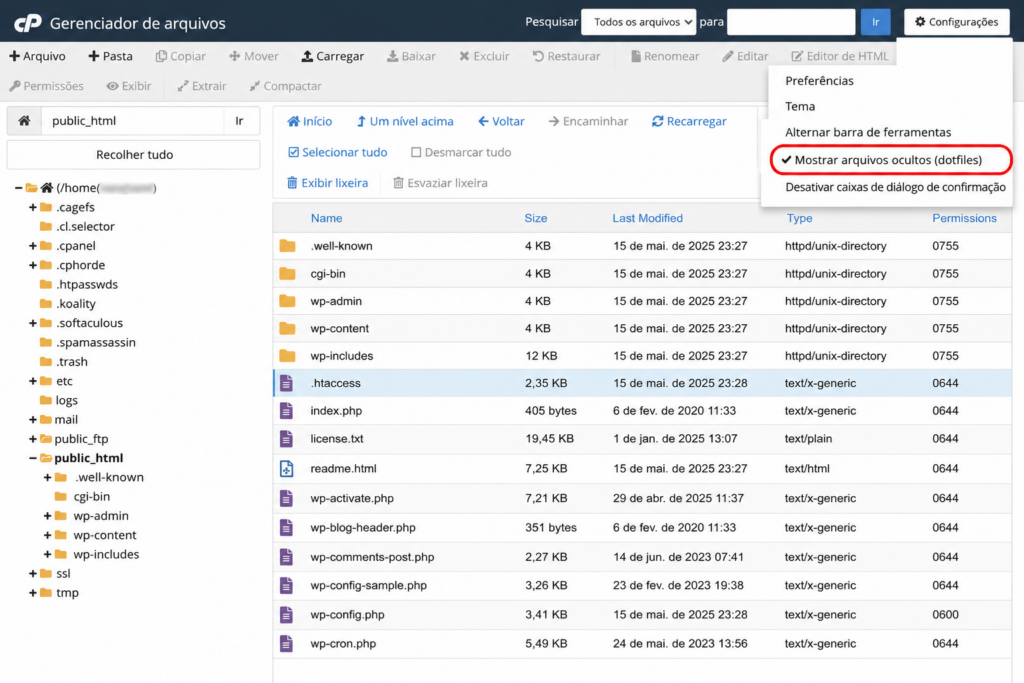Sort by Size column header

pyautogui.click(x=536, y=218)
